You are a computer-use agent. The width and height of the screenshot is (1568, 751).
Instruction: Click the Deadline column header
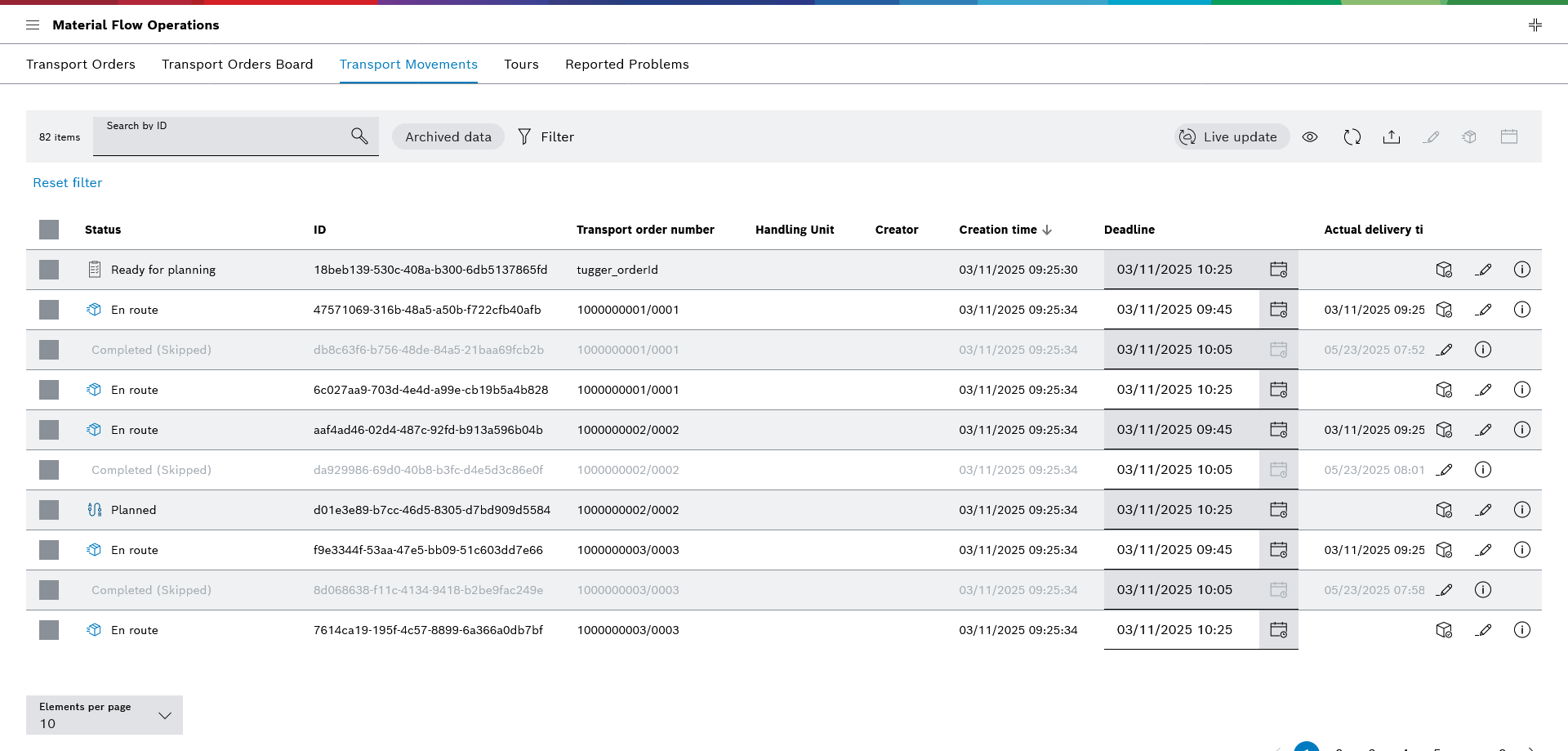tap(1129, 230)
